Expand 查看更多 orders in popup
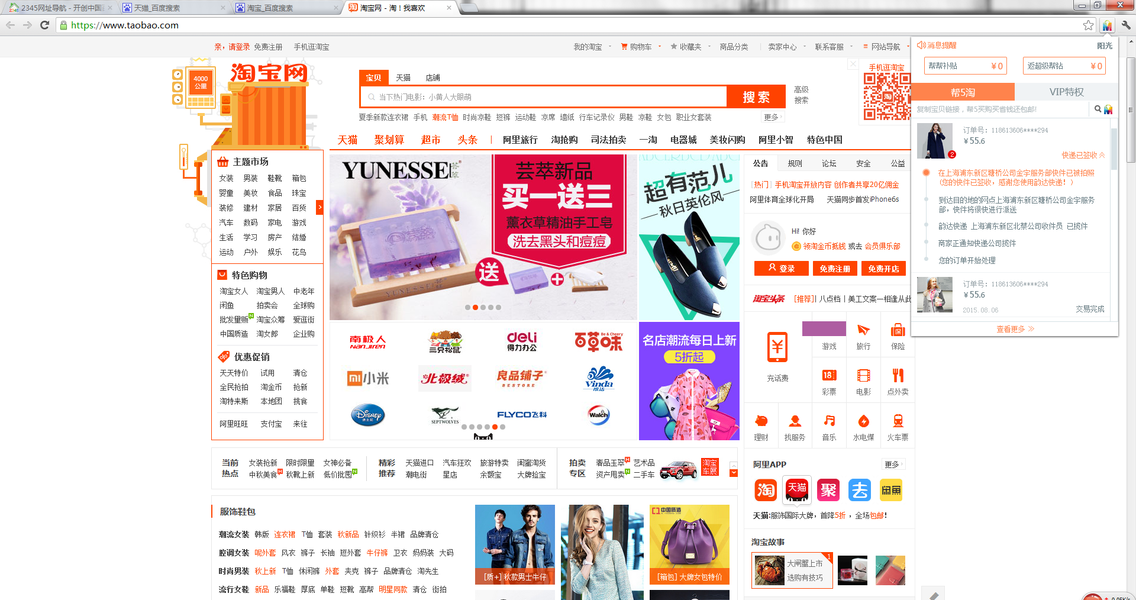 click(x=1014, y=329)
